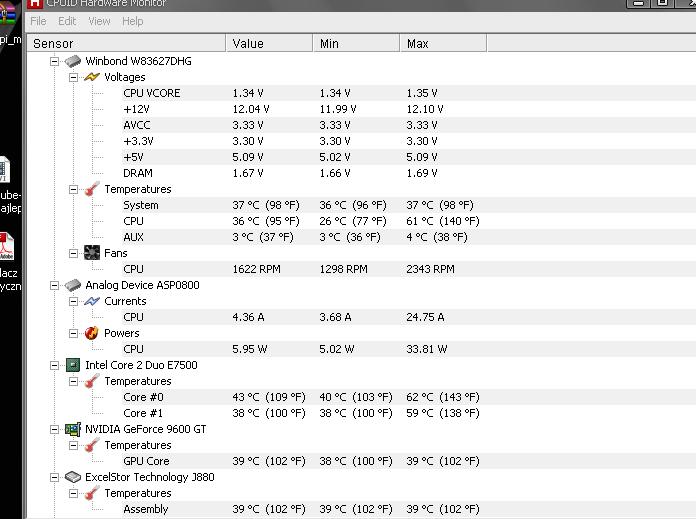Click the 61 °C CPU max temperature
The image size is (696, 519).
click(x=443, y=221)
